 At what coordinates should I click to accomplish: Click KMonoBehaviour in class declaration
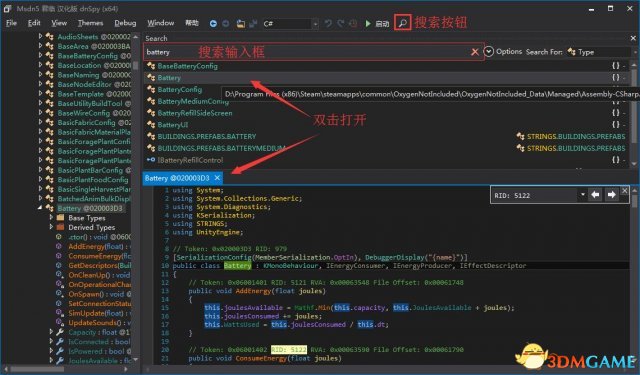[x=290, y=266]
